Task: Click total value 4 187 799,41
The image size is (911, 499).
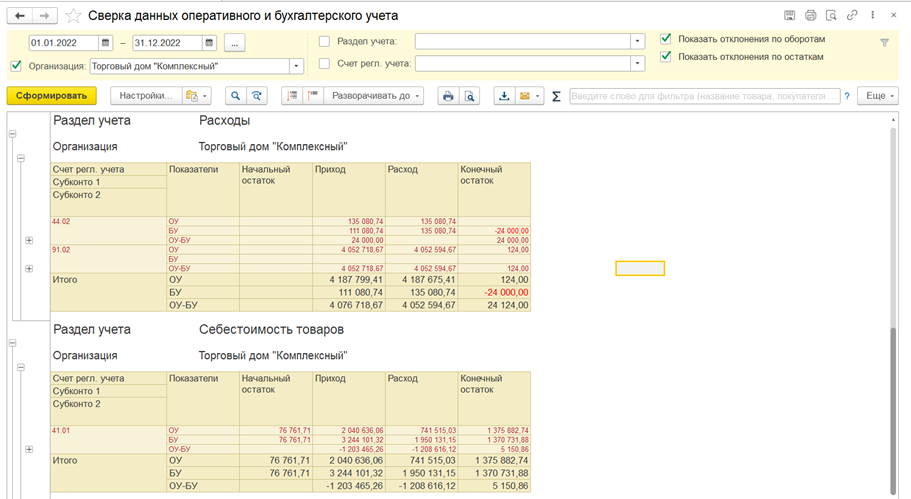Action: 356,279
